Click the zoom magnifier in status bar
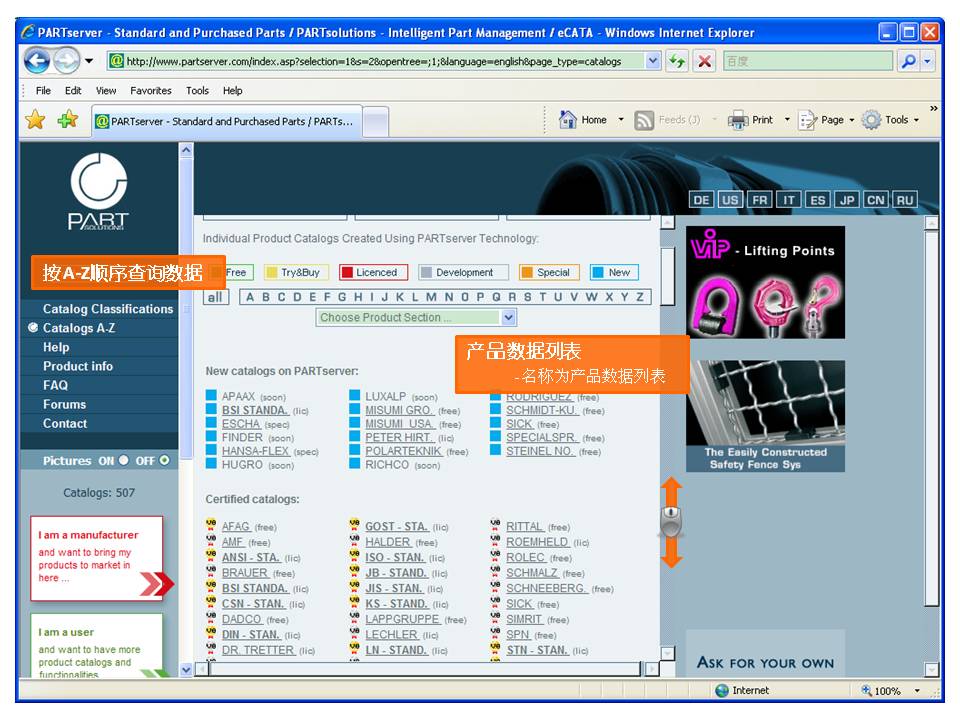 click(866, 691)
